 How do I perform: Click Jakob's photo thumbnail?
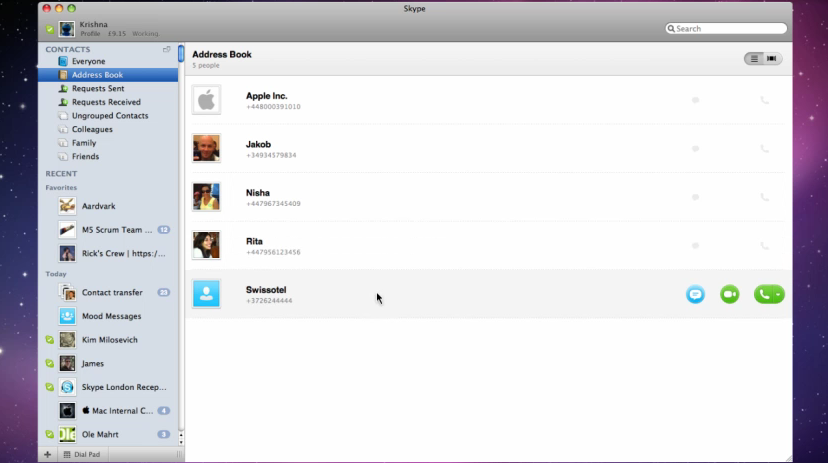206,148
